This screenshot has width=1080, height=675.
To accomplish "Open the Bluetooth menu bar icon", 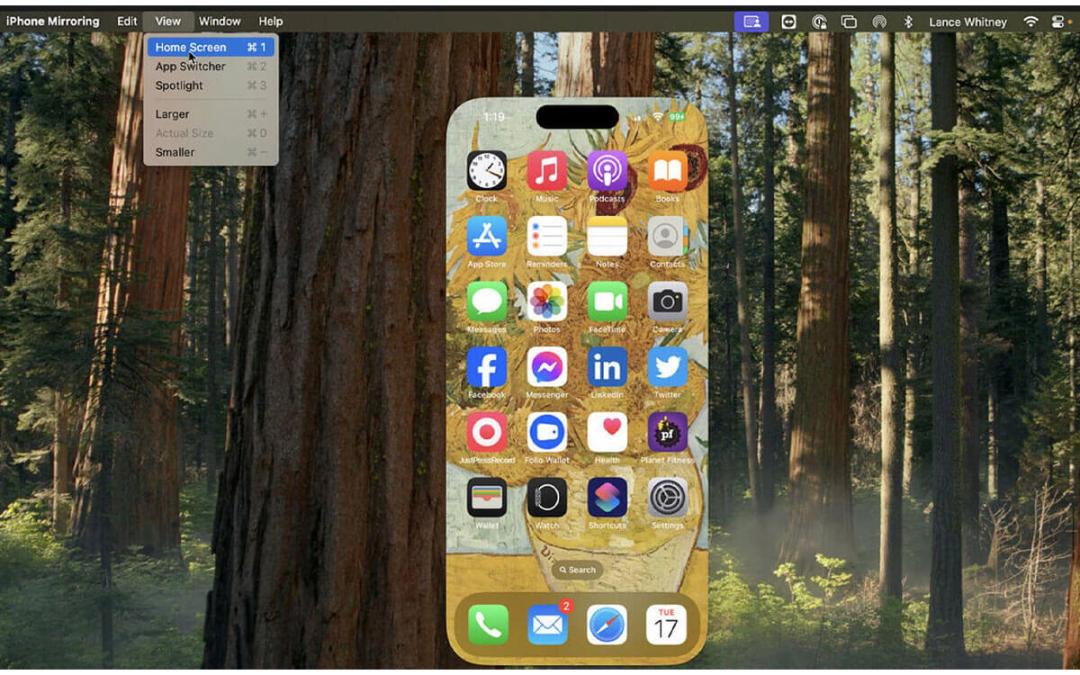I will (908, 22).
